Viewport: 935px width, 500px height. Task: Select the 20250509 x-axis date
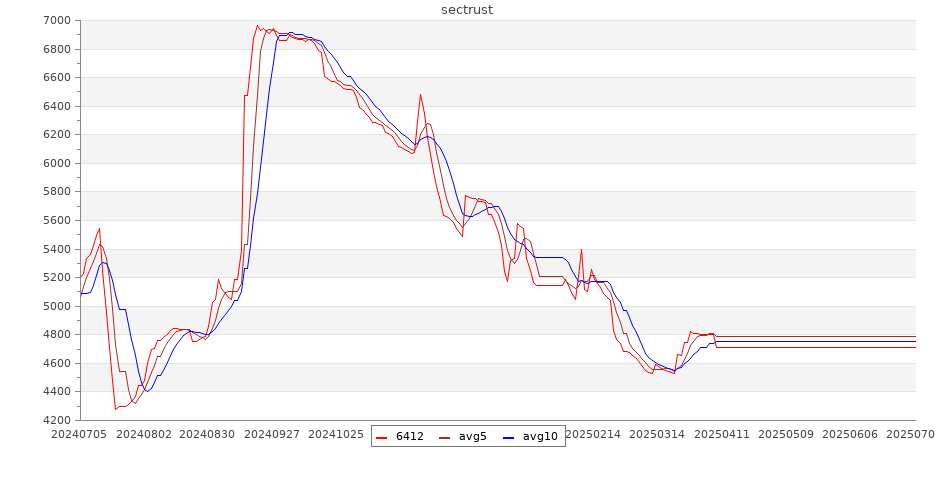785,434
